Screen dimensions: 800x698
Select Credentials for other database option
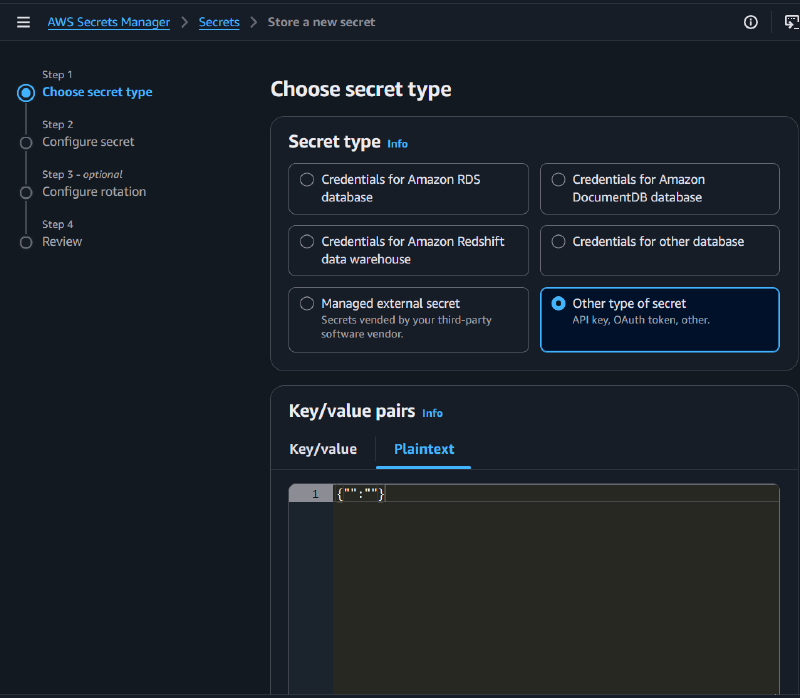pyautogui.click(x=660, y=251)
